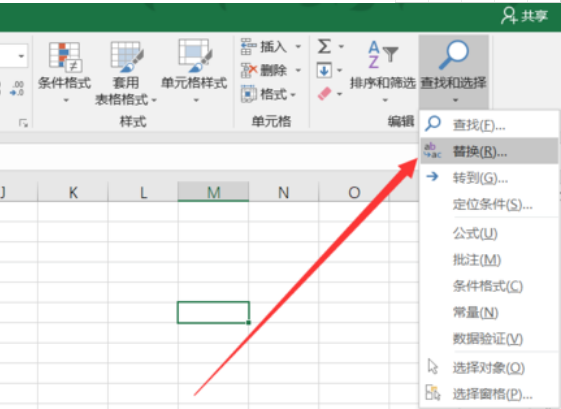
Task: Click the pane icon beside 选择窗格(P)
Action: [433, 393]
